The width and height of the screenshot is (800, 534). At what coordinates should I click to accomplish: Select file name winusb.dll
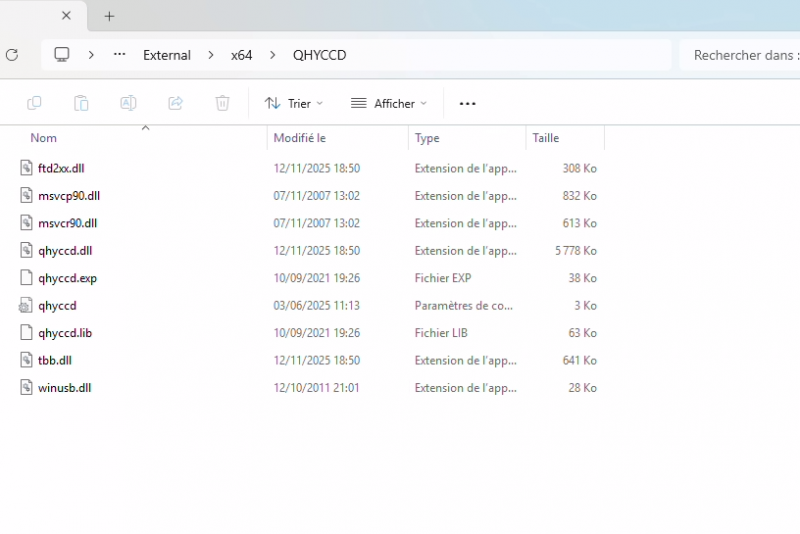[x=64, y=388]
